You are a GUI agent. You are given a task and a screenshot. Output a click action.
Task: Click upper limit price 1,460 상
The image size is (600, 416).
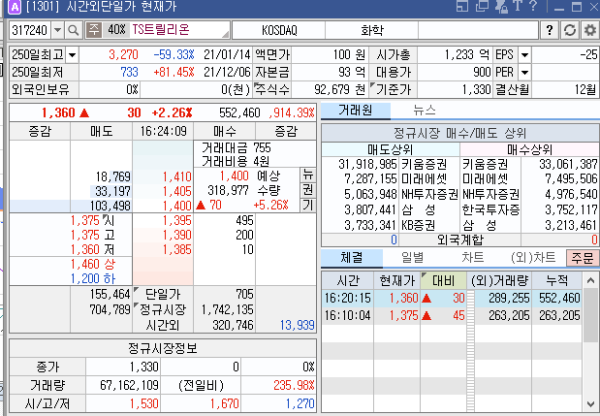point(93,264)
